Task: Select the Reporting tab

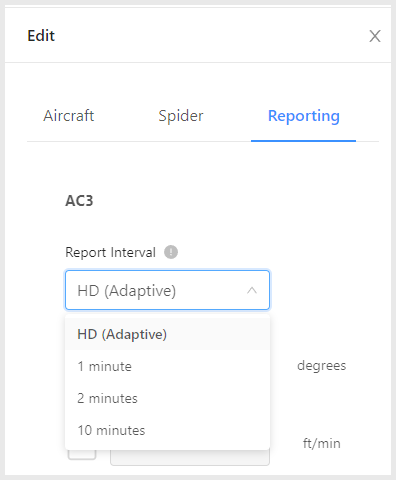Action: click(x=304, y=116)
